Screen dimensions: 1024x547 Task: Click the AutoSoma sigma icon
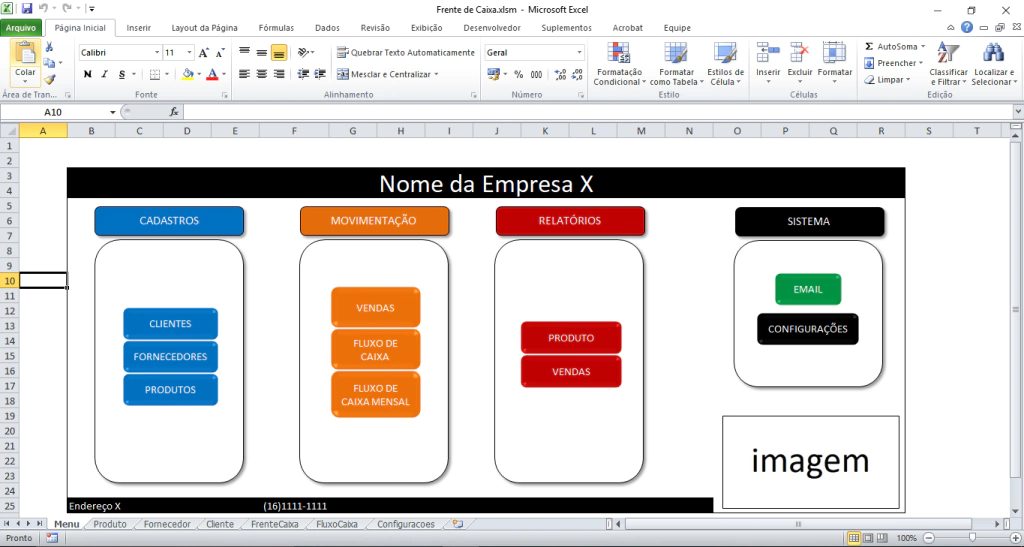[x=869, y=47]
